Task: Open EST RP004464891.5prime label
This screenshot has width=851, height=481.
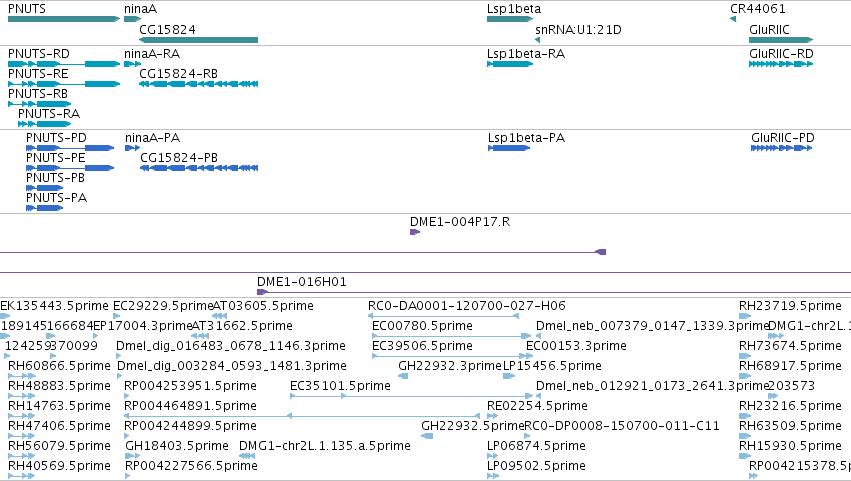Action: point(190,406)
